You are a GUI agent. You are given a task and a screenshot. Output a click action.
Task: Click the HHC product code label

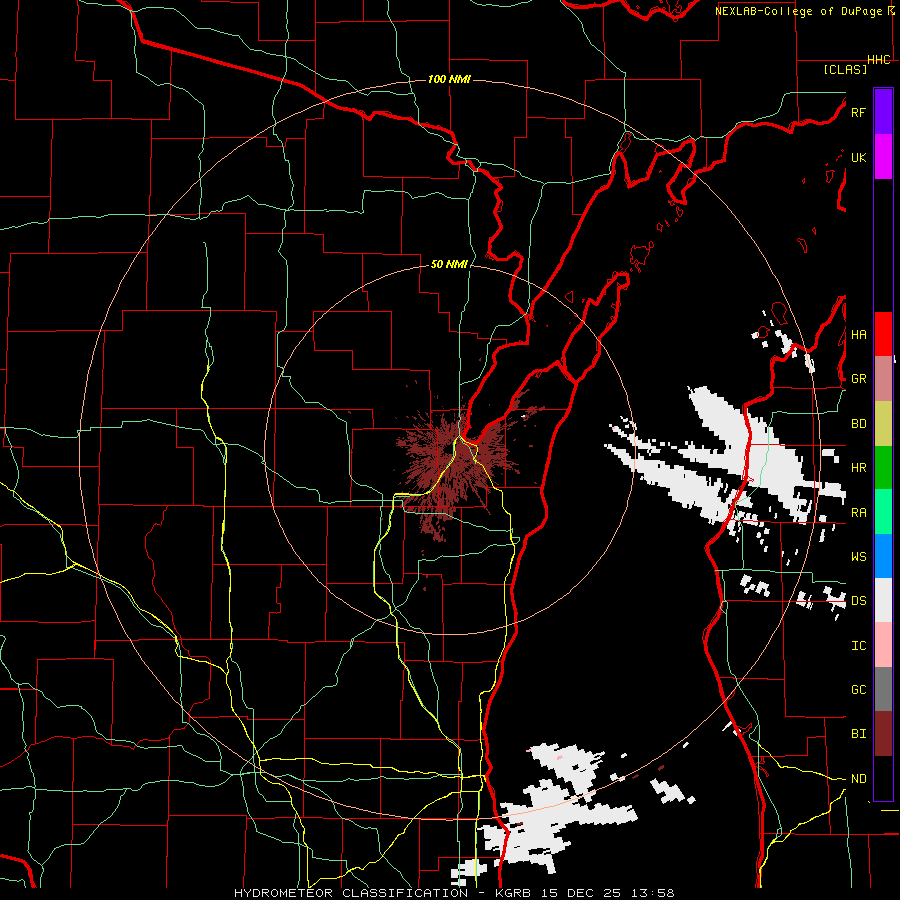tap(878, 60)
